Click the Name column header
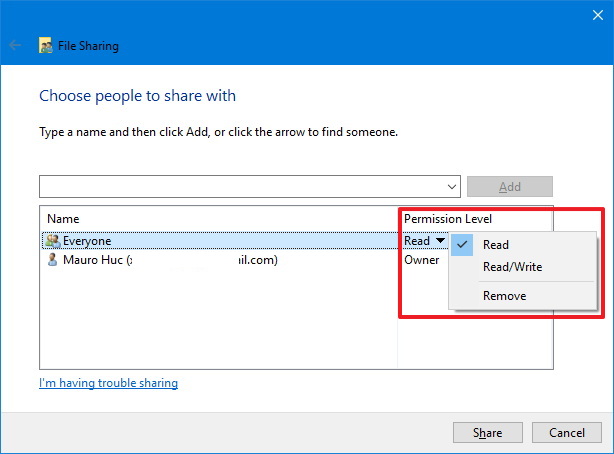This screenshot has width=614, height=454. point(63,219)
